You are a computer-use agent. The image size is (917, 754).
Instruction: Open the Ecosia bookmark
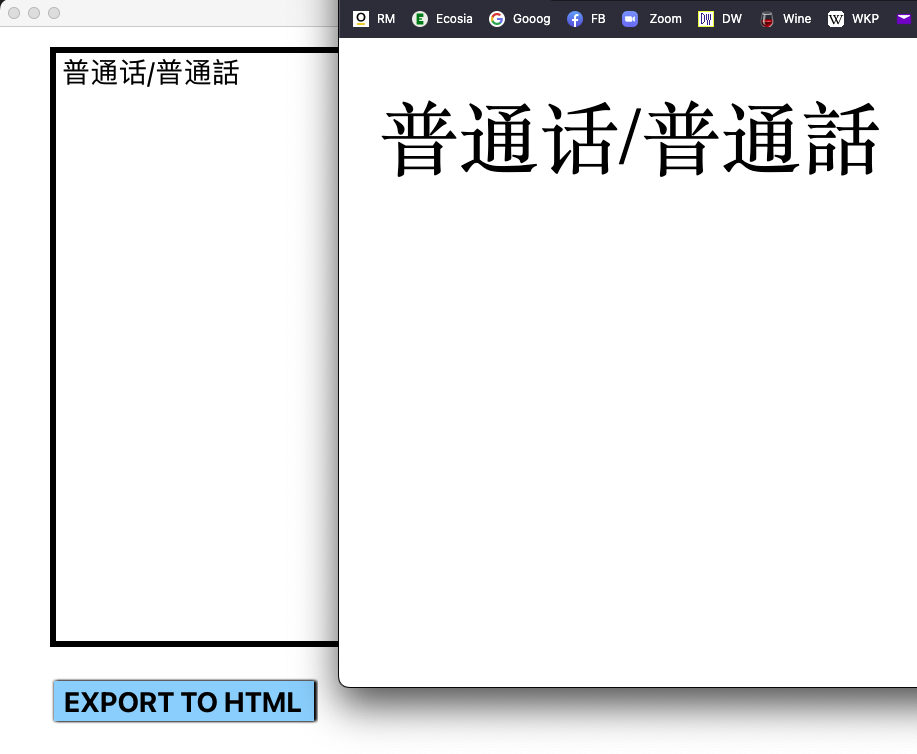[x=442, y=19]
